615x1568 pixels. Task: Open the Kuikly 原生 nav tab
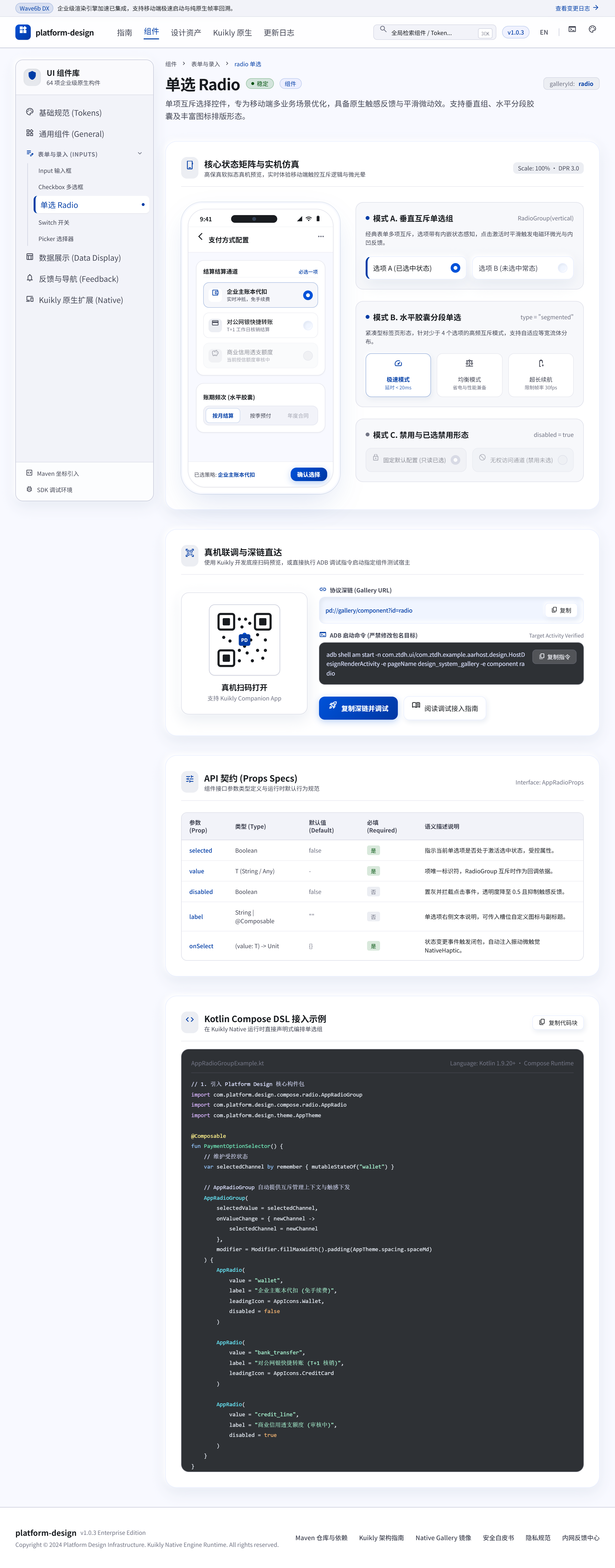tap(233, 33)
